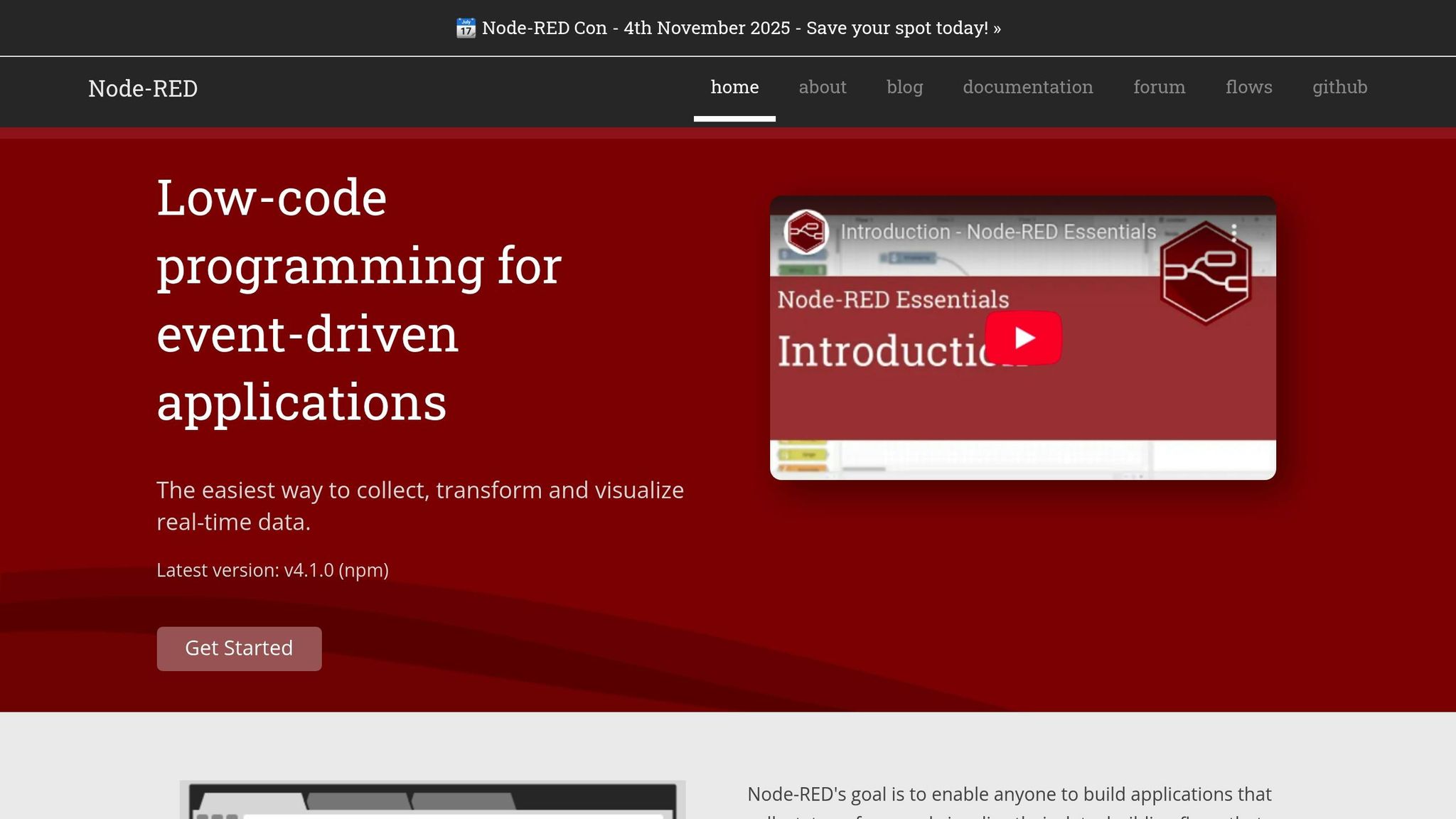Click the Node-RED wordmark in the header
Image resolution: width=1456 pixels, height=819 pixels.
click(142, 89)
